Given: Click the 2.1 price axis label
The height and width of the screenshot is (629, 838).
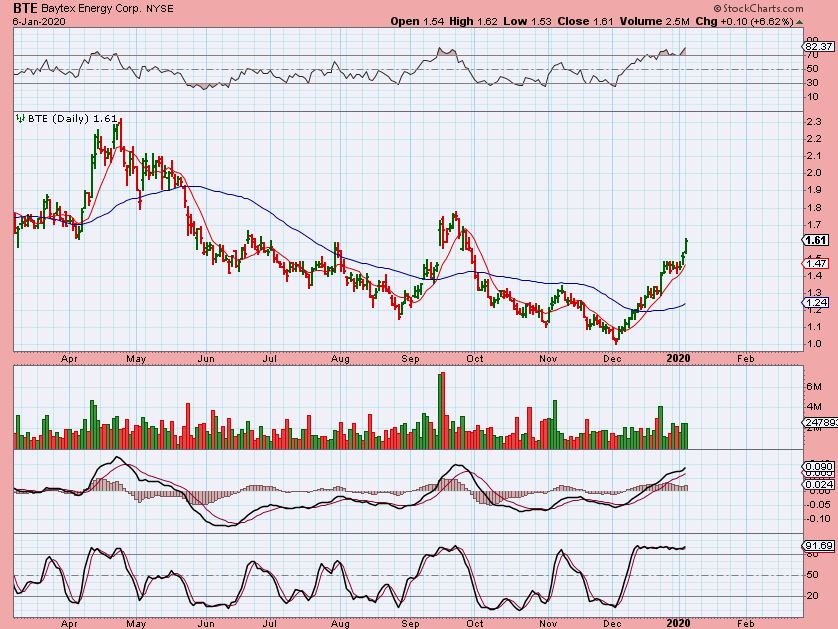Looking at the screenshot, I should coord(813,156).
